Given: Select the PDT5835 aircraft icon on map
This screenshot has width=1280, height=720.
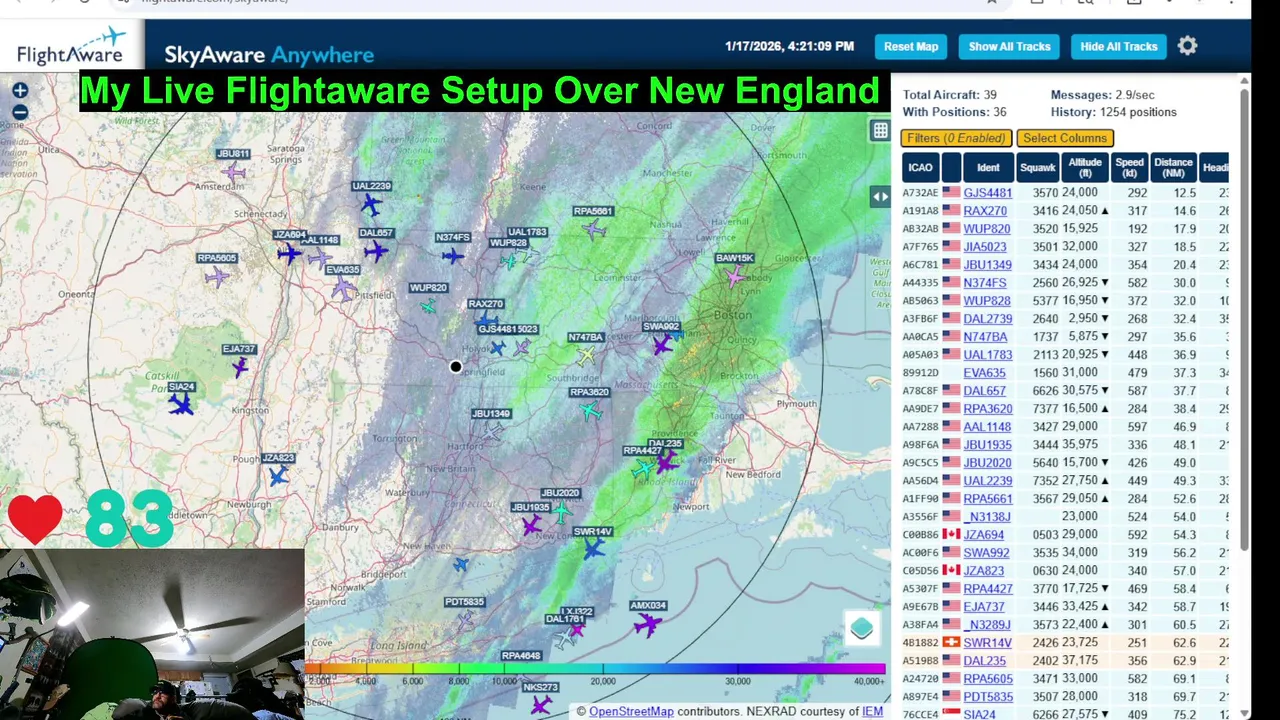Looking at the screenshot, I should pos(464,620).
